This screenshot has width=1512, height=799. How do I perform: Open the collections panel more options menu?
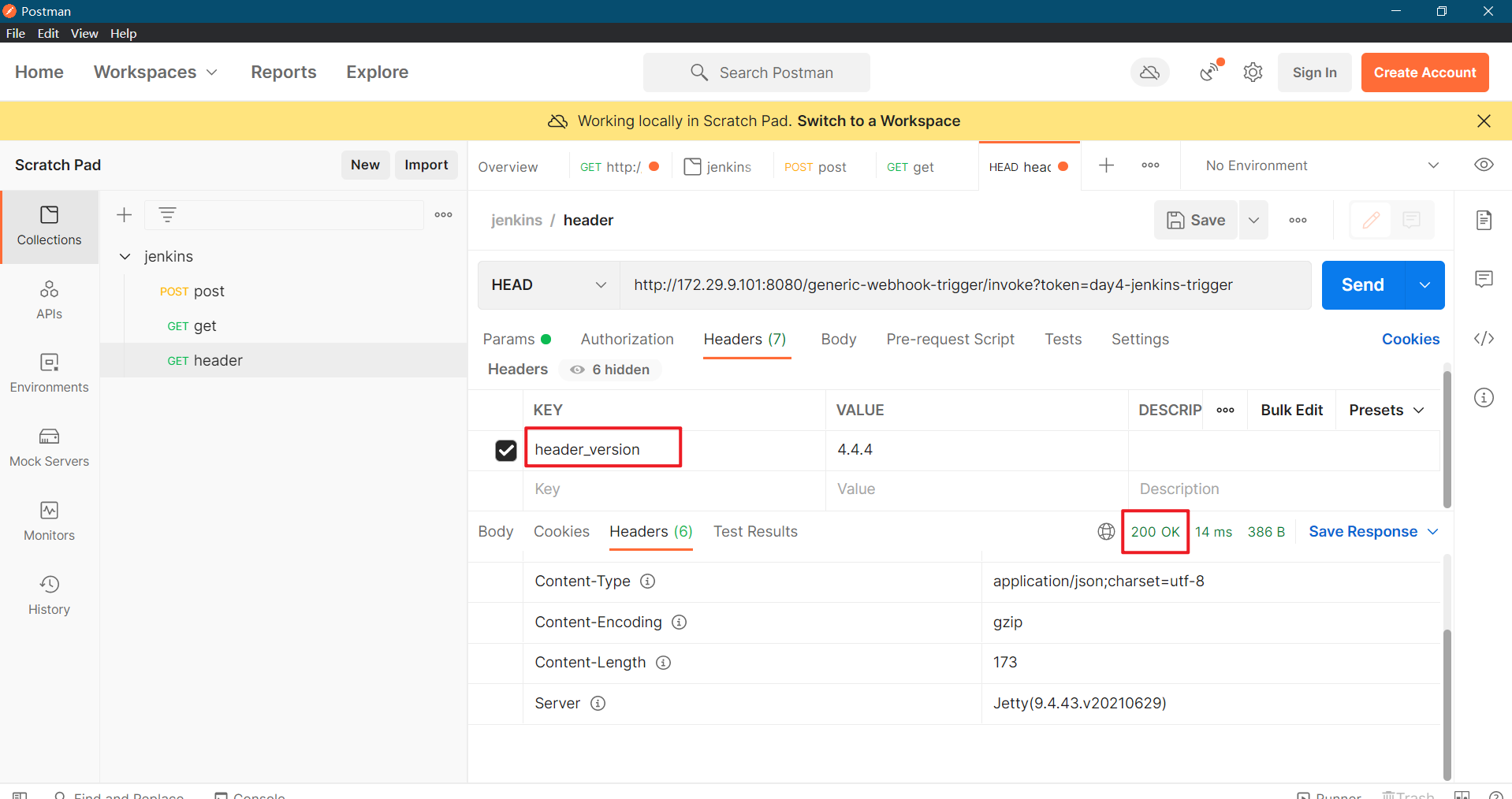point(443,214)
